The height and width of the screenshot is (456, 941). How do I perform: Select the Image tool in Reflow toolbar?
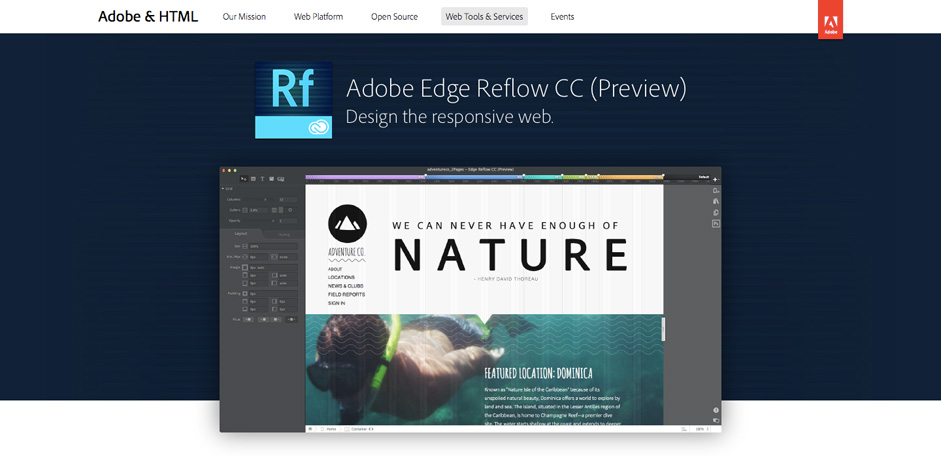(271, 179)
